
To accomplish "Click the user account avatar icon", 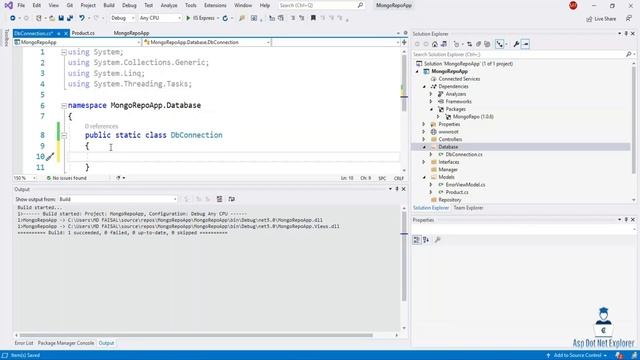I will tap(573, 5).
